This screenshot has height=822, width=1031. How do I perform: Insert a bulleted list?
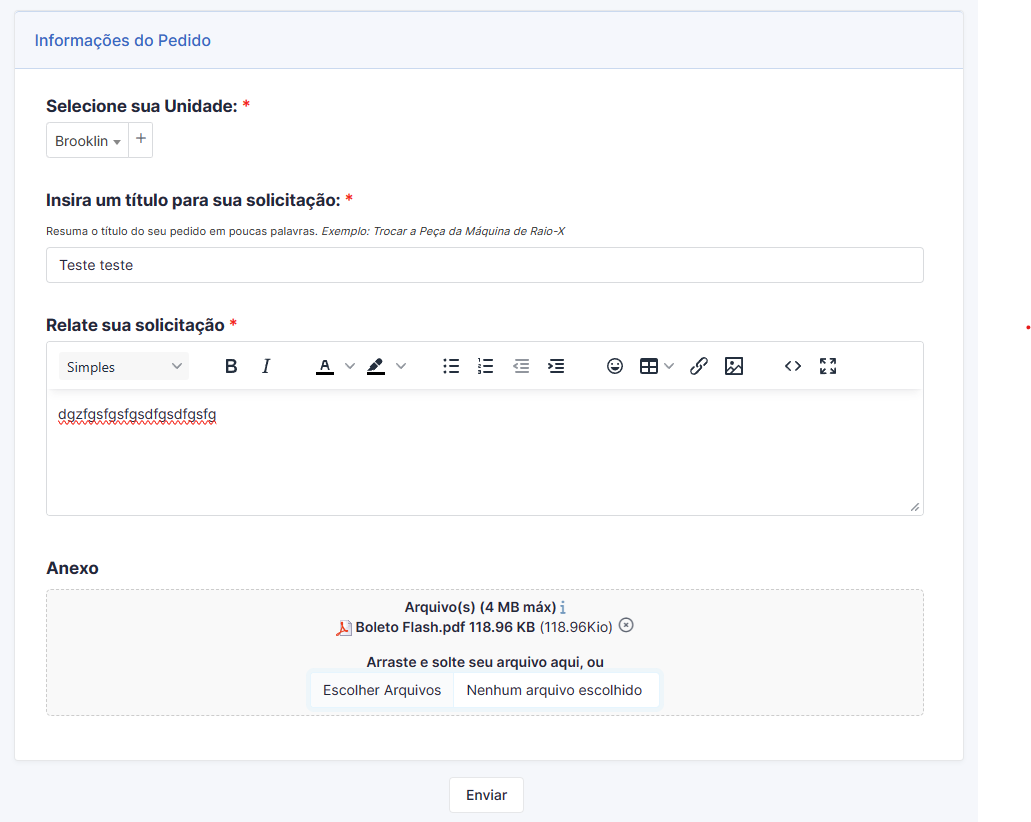click(x=451, y=366)
